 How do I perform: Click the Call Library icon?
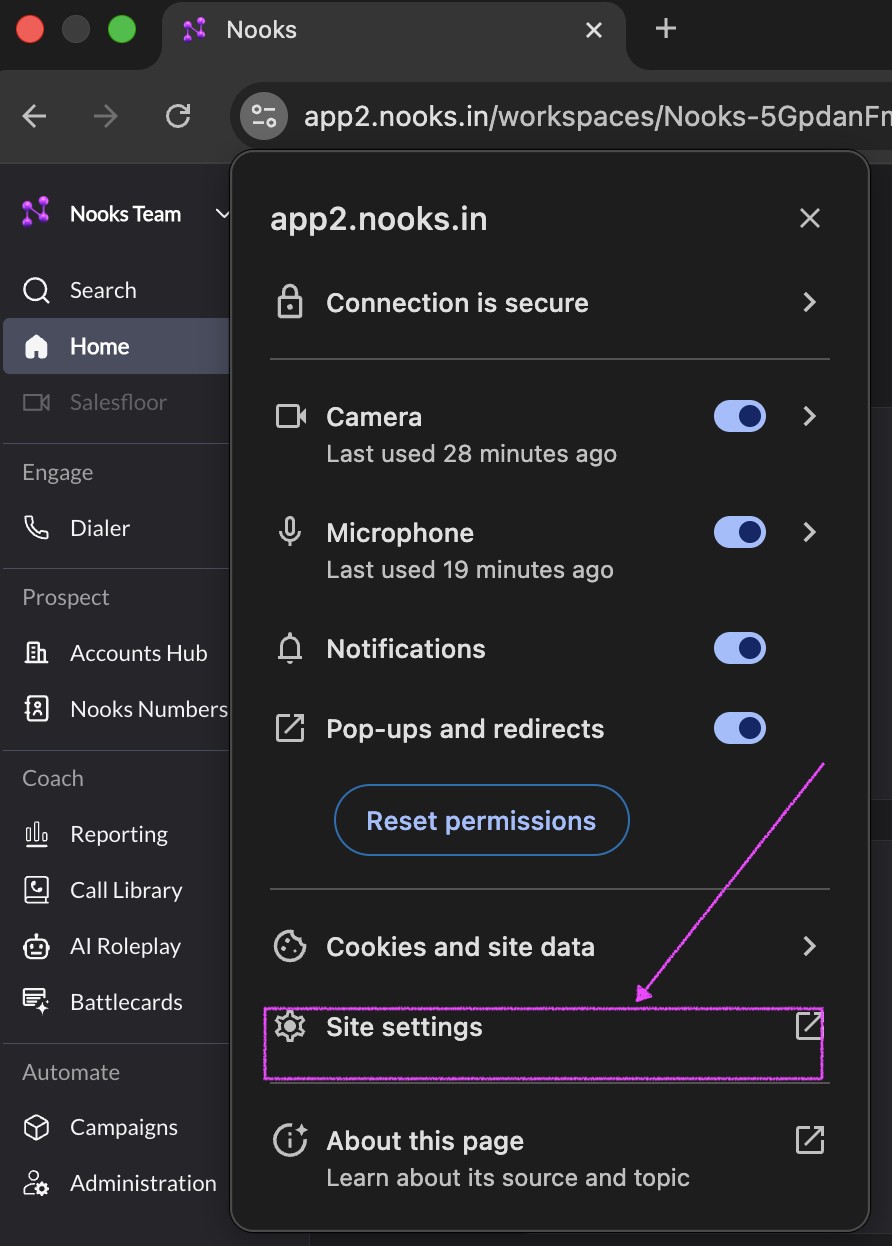point(36,890)
